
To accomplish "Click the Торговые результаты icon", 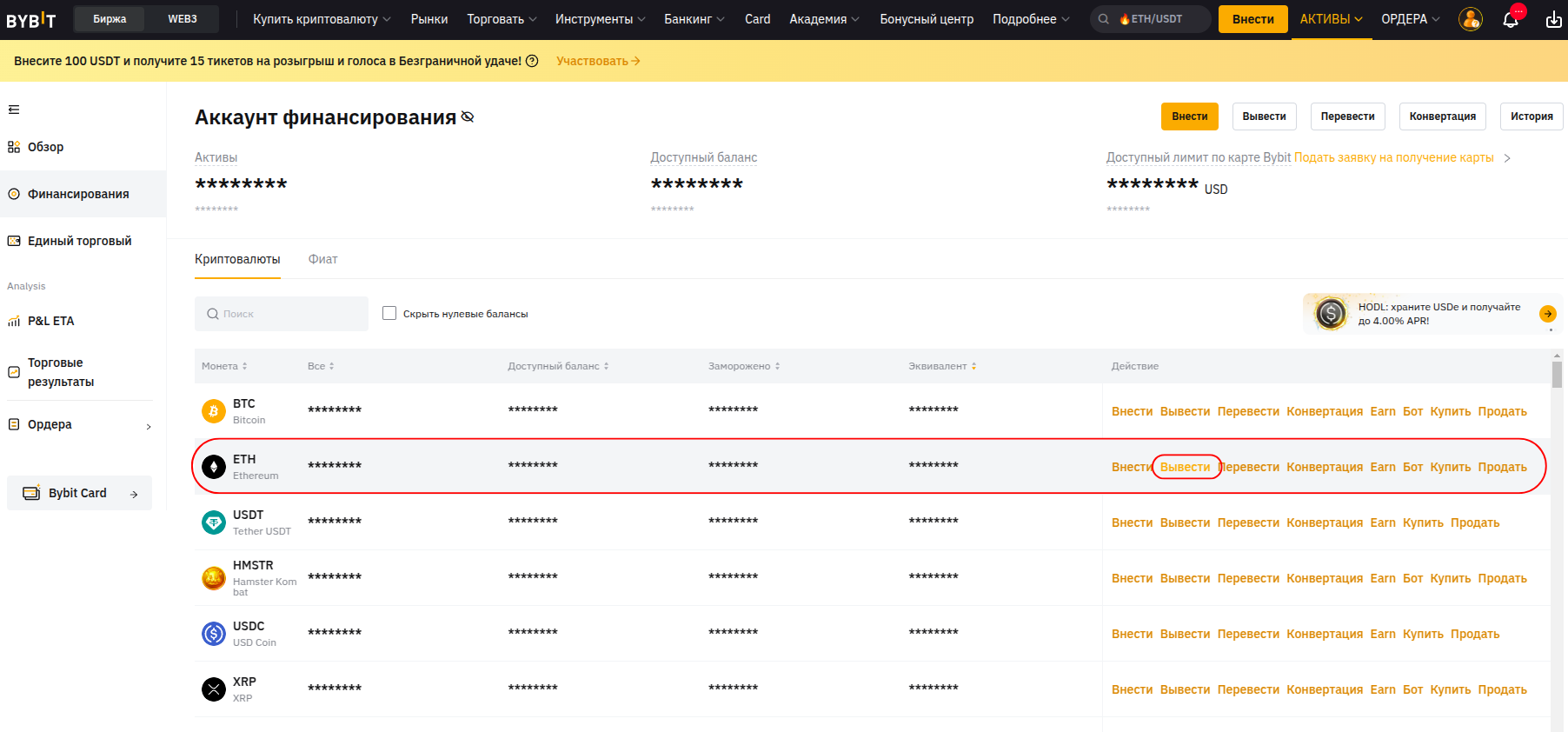I will tap(14, 372).
